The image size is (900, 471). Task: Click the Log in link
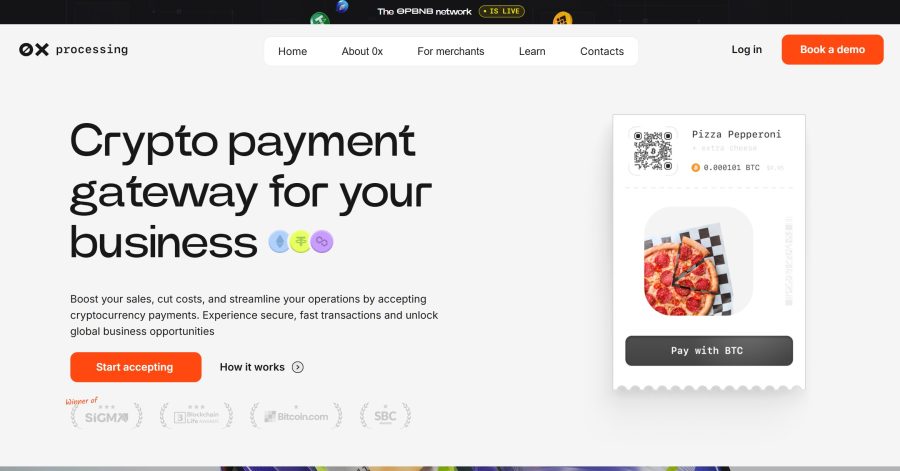click(x=747, y=49)
